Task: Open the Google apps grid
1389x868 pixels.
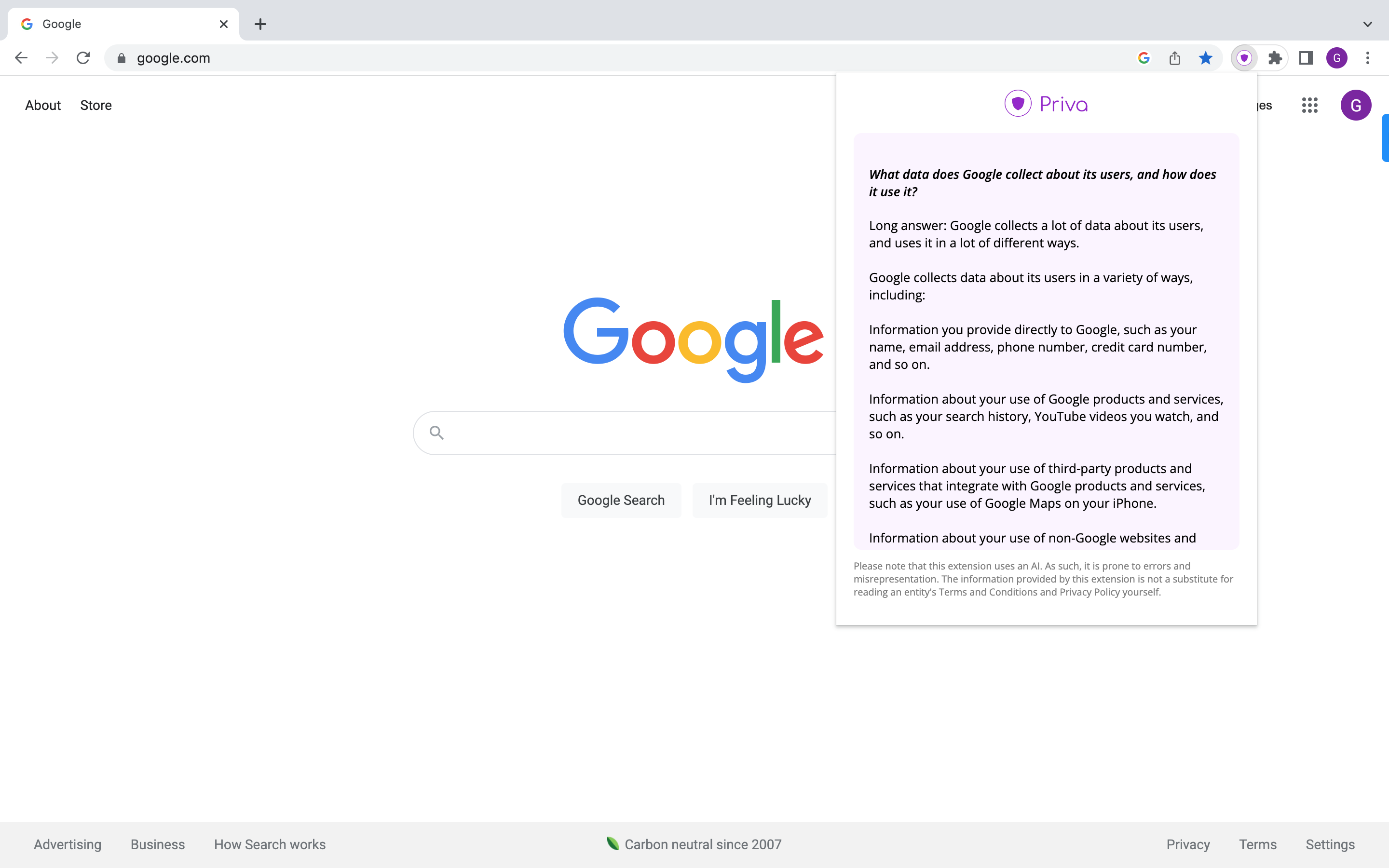Action: click(x=1309, y=105)
